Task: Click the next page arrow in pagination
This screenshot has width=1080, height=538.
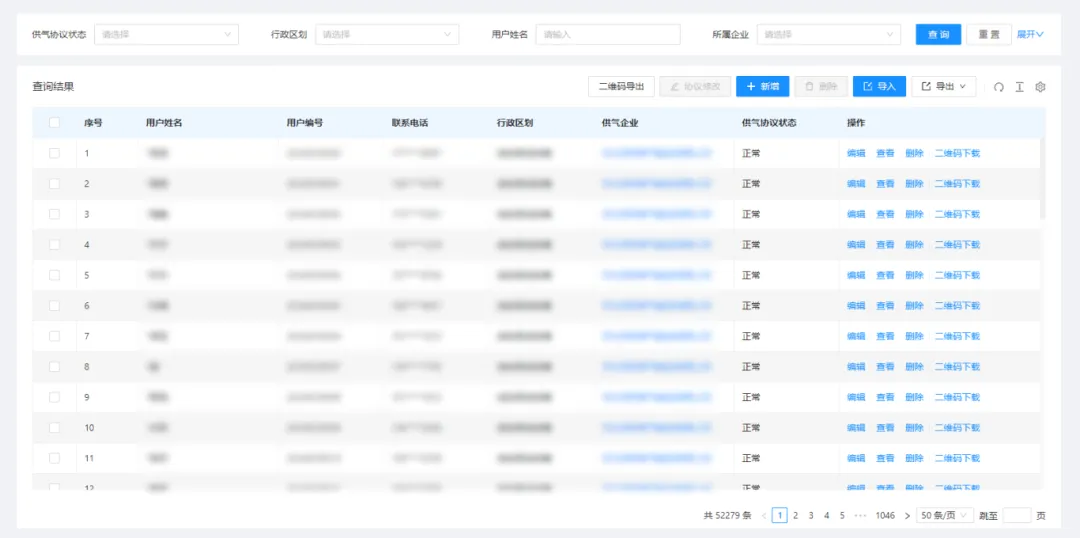Action: point(907,516)
